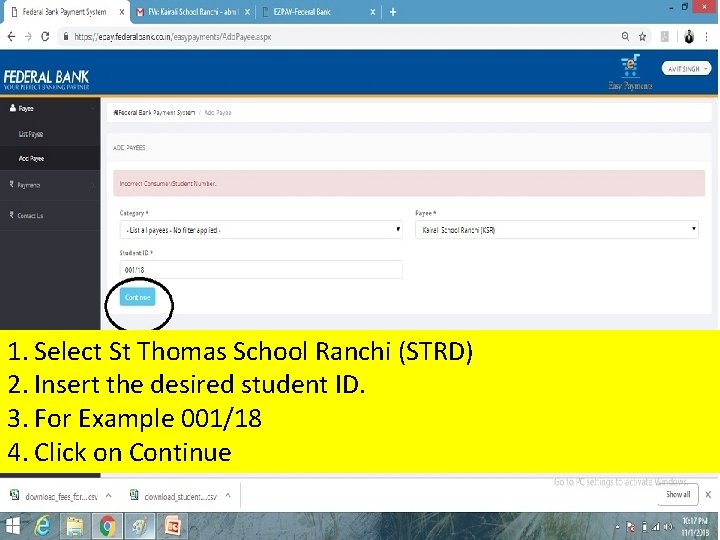Click the network signal icon in tray
Screen dimensions: 720x540
[x=656, y=527]
